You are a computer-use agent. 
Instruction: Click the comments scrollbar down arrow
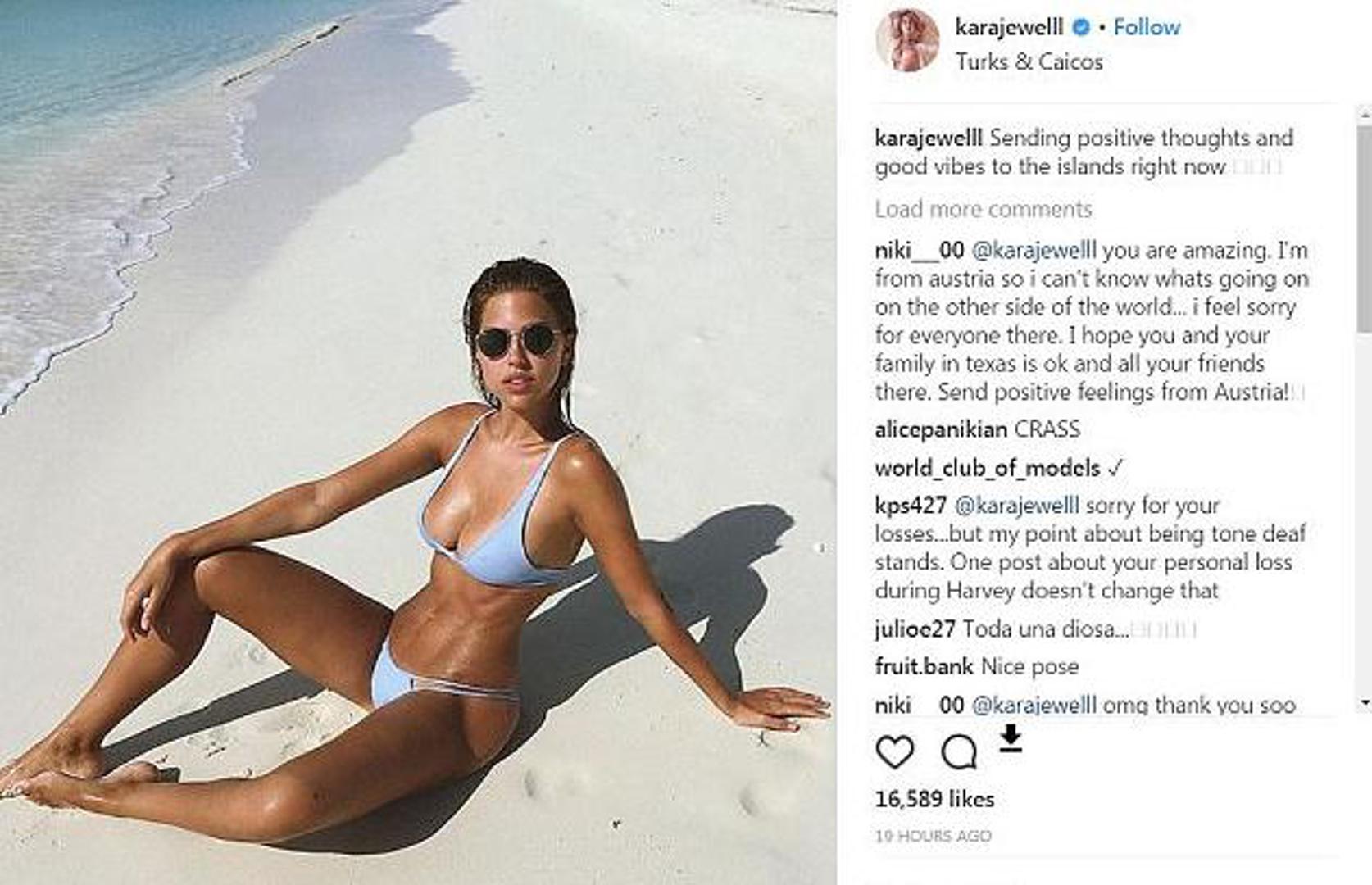[1364, 702]
